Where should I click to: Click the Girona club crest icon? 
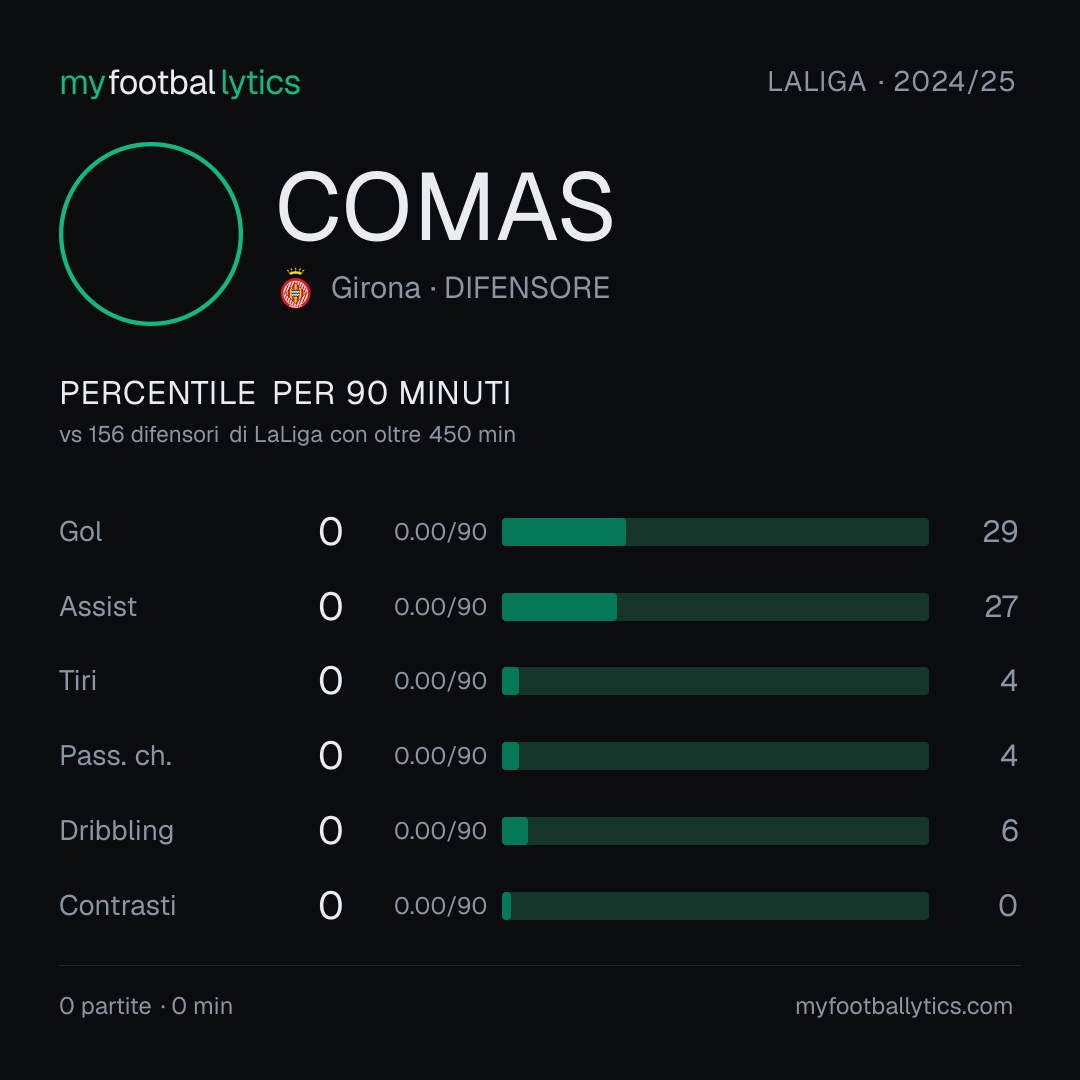pyautogui.click(x=295, y=288)
